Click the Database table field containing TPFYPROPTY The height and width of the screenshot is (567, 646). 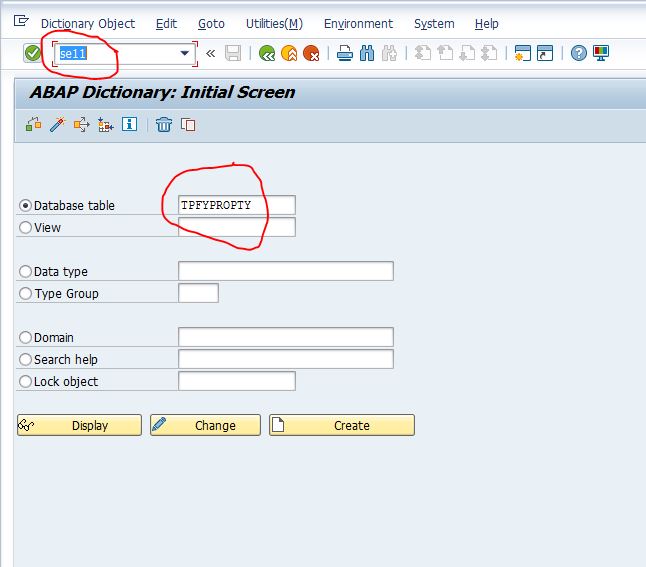[x=237, y=205]
